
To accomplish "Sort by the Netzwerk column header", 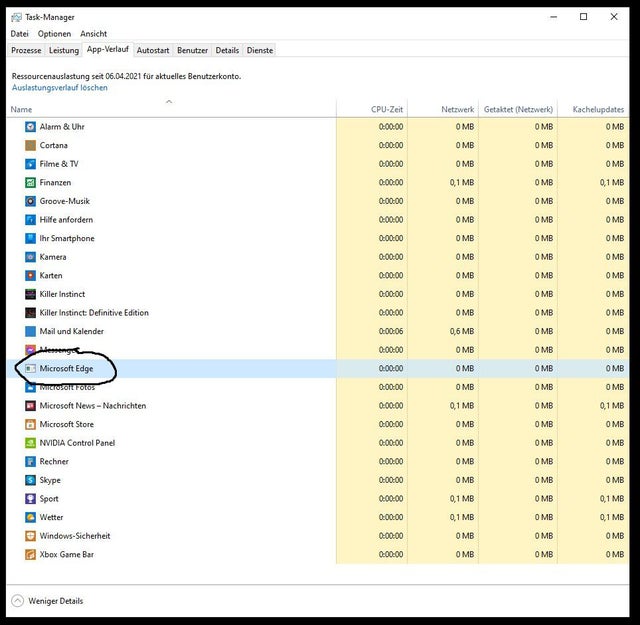I will tap(443, 109).
